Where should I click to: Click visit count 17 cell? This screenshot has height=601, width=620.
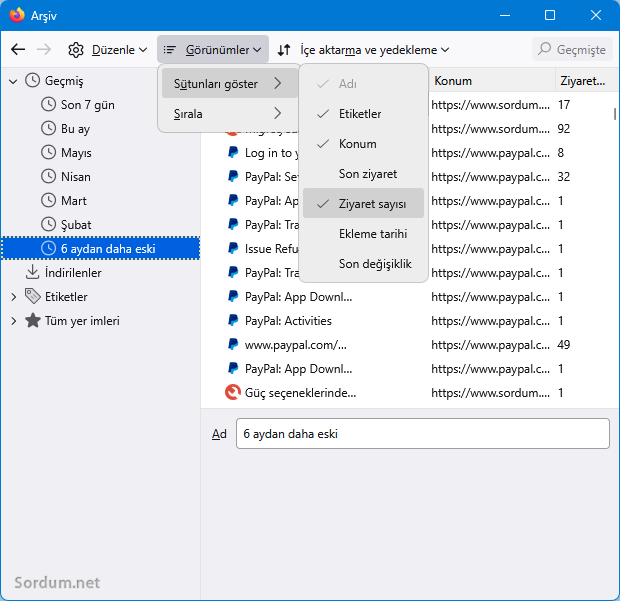tap(563, 105)
